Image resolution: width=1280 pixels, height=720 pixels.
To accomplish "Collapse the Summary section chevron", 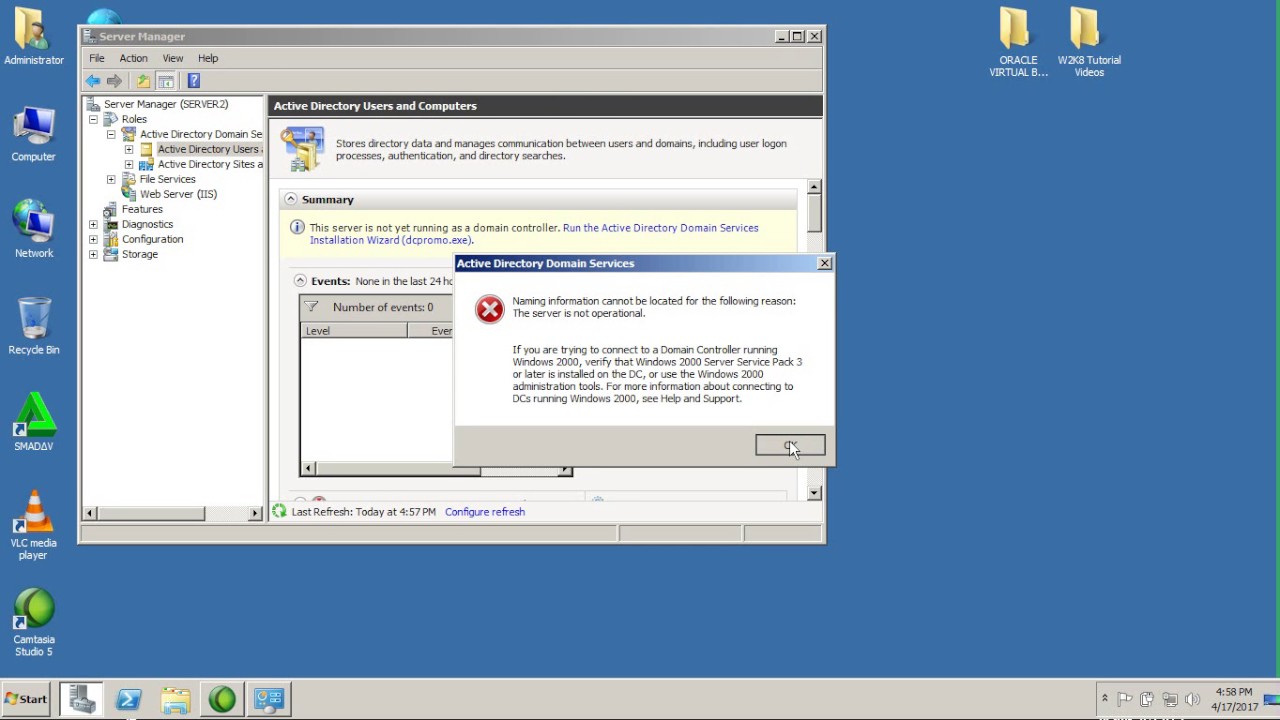I will point(291,199).
